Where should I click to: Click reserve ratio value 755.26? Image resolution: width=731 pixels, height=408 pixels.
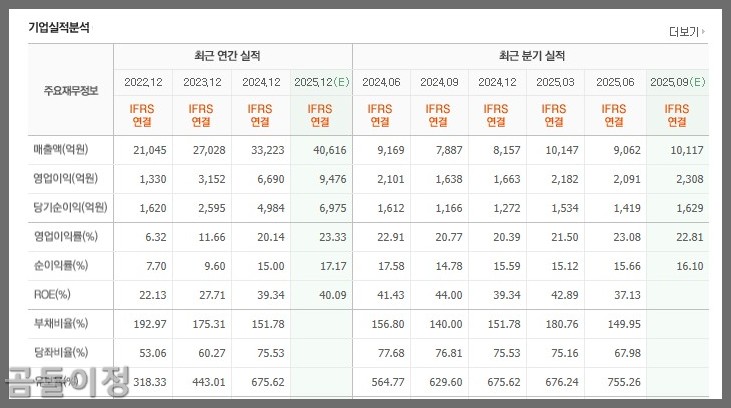click(624, 382)
